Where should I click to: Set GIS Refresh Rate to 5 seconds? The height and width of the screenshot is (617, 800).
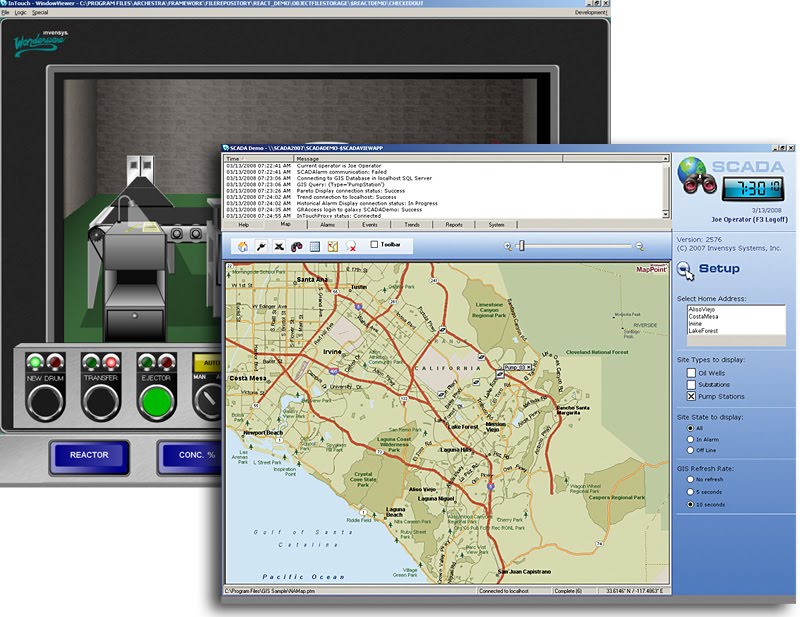(690, 492)
